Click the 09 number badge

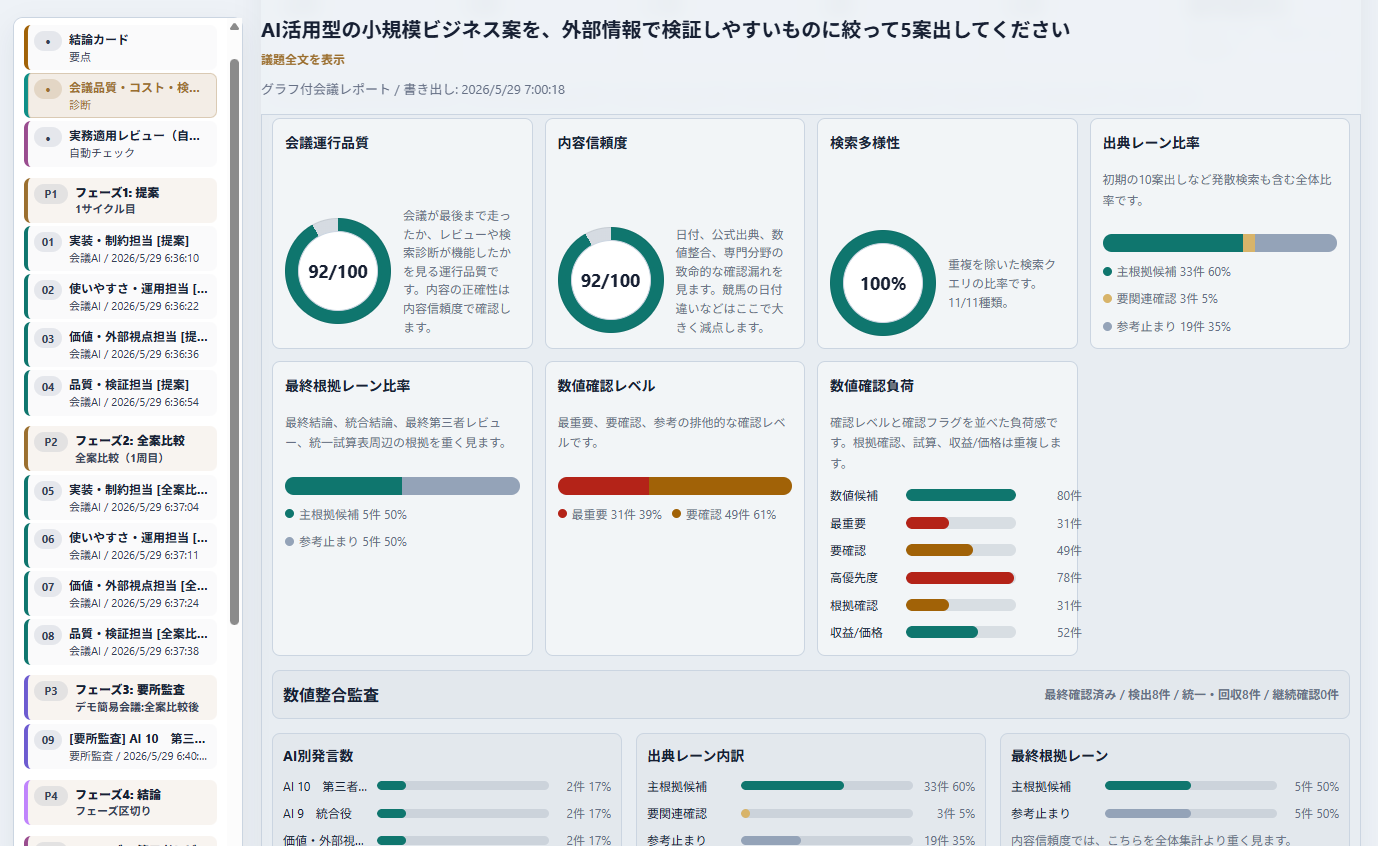click(x=48, y=740)
